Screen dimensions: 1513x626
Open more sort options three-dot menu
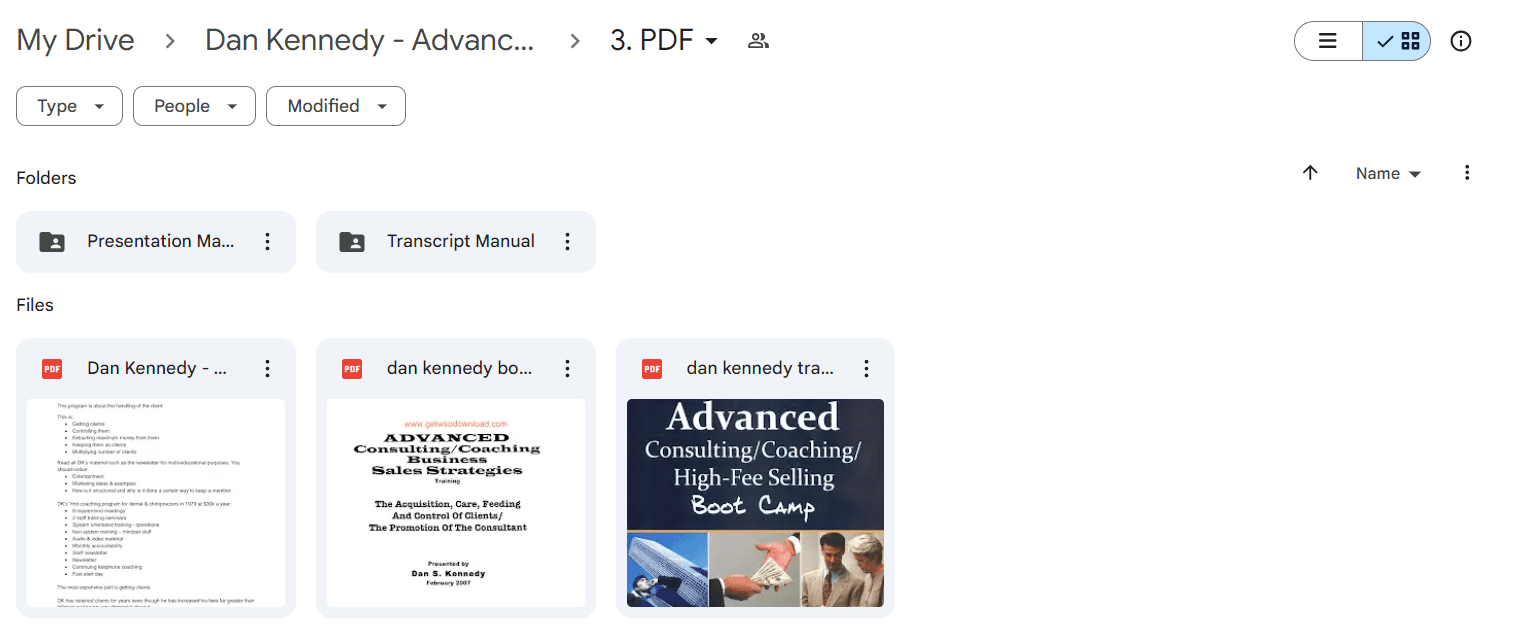(1467, 173)
